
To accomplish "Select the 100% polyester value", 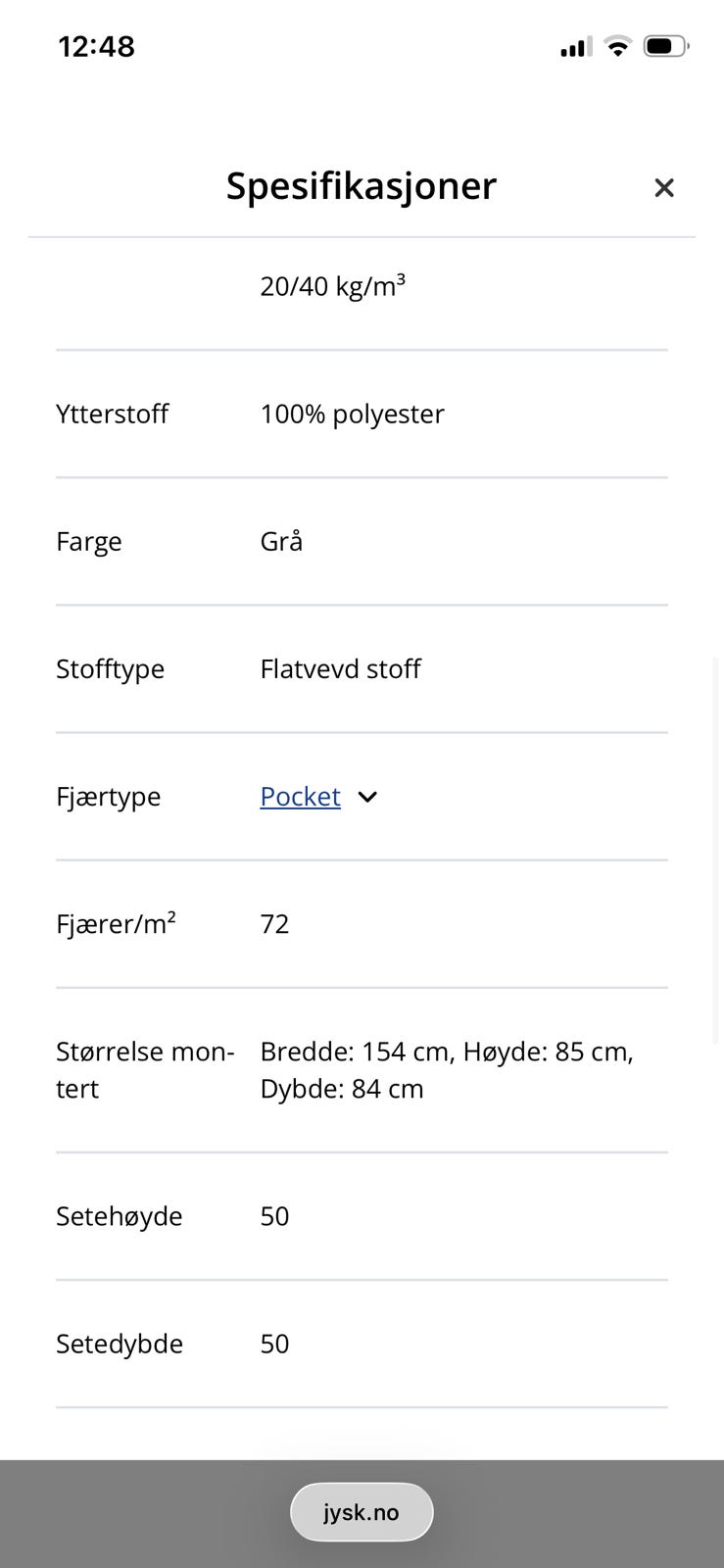I will pyautogui.click(x=352, y=414).
